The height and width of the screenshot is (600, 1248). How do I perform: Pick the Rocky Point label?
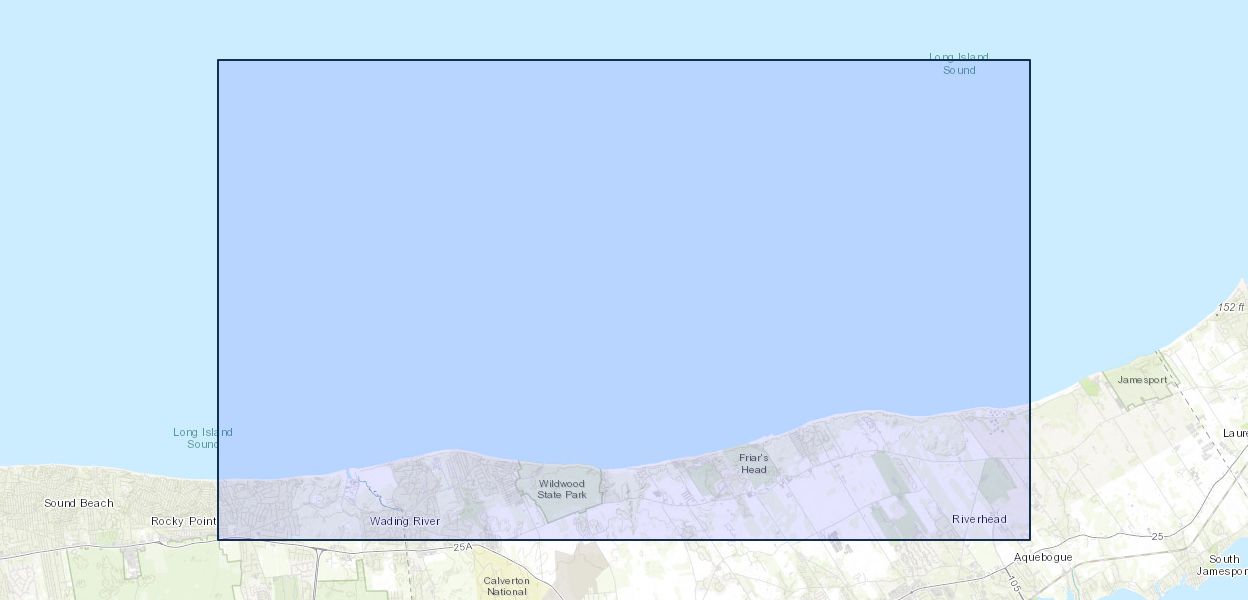pyautogui.click(x=183, y=521)
